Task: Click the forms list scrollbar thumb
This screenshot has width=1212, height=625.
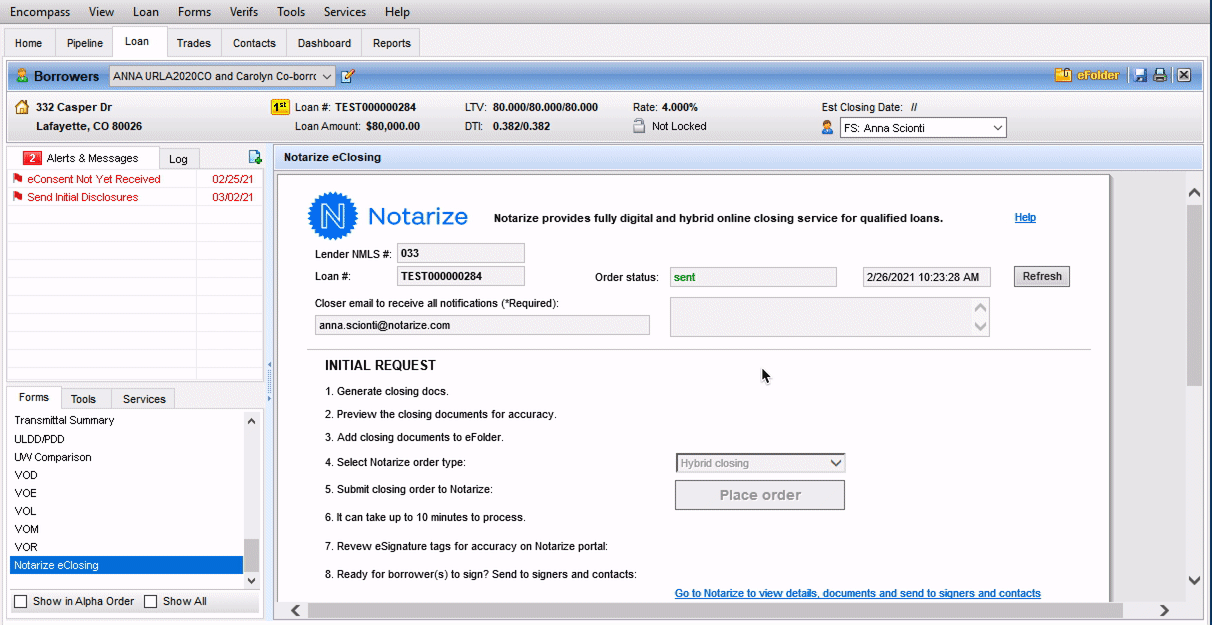Action: tap(251, 554)
